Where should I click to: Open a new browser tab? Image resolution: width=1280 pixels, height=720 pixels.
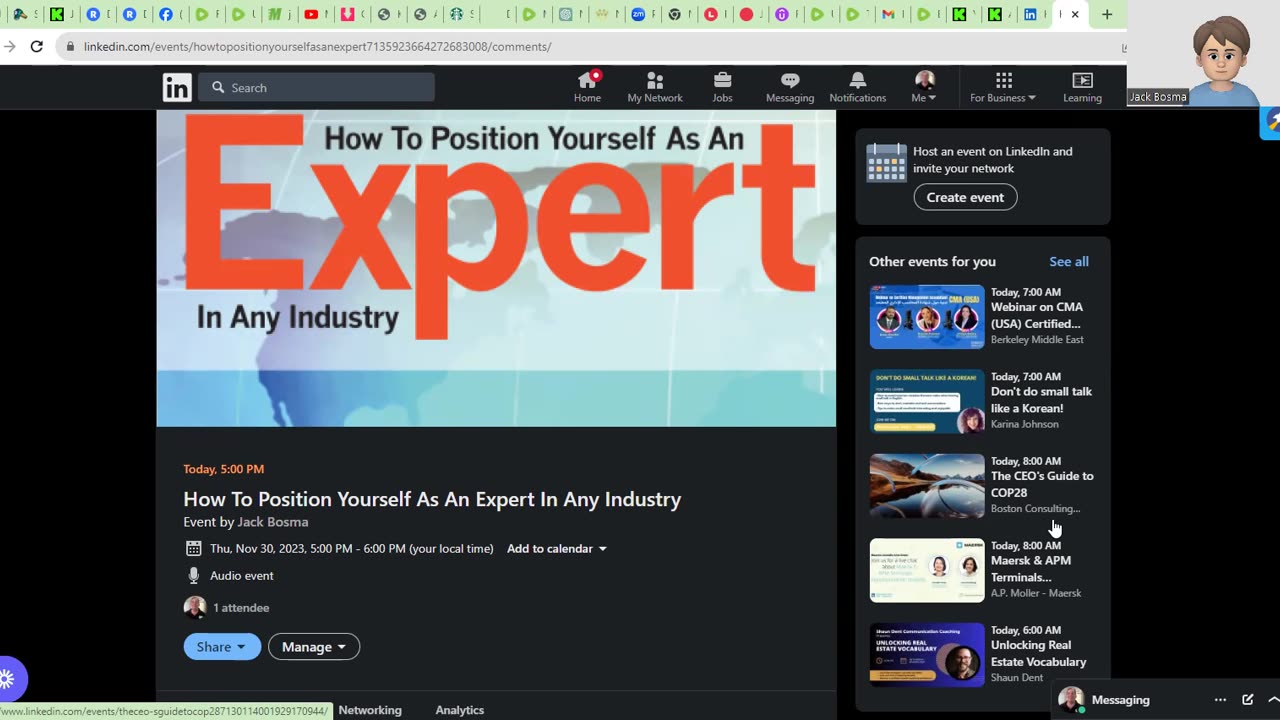[1106, 14]
